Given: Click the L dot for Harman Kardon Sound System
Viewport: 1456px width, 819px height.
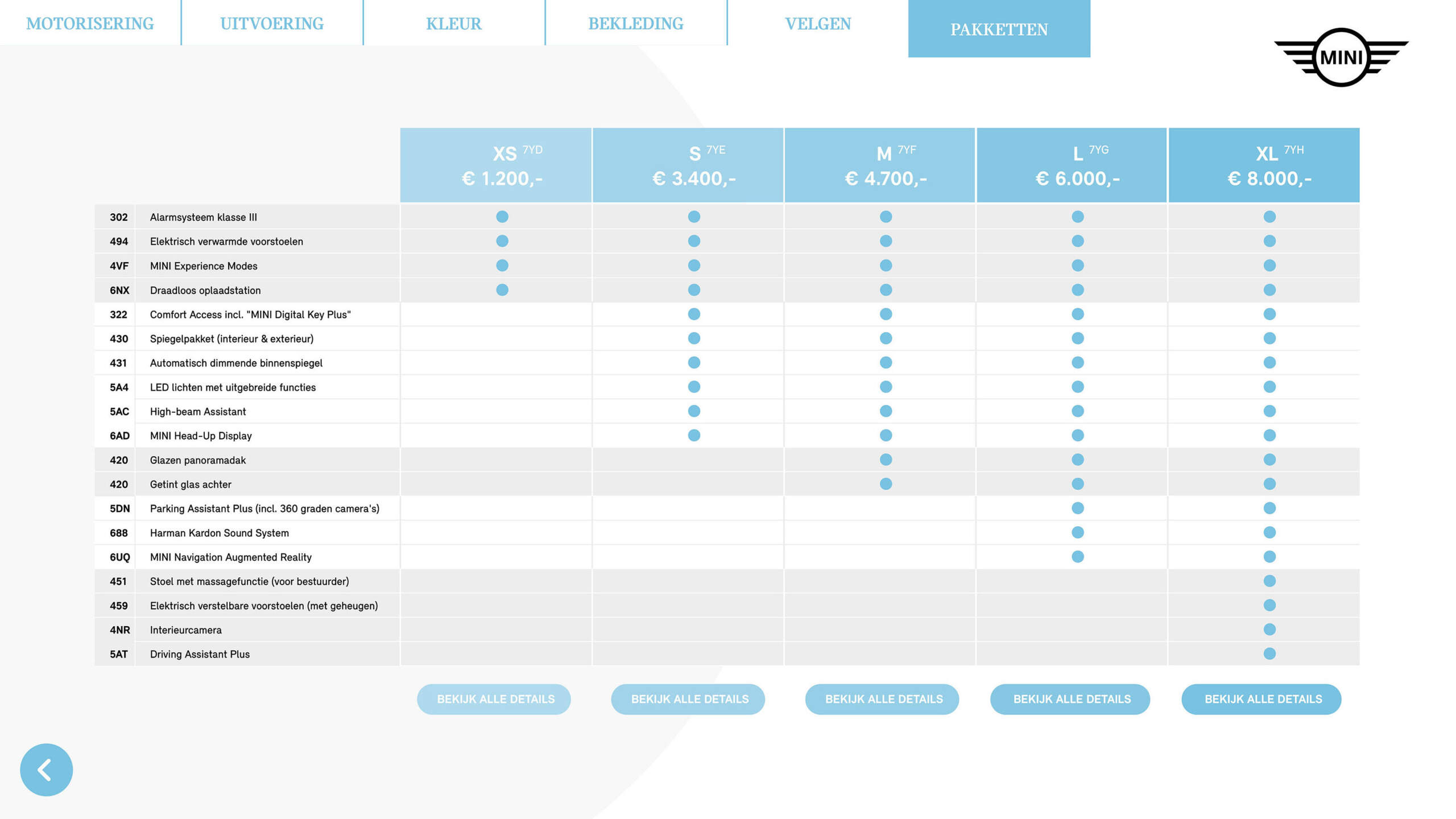Looking at the screenshot, I should [x=1078, y=532].
